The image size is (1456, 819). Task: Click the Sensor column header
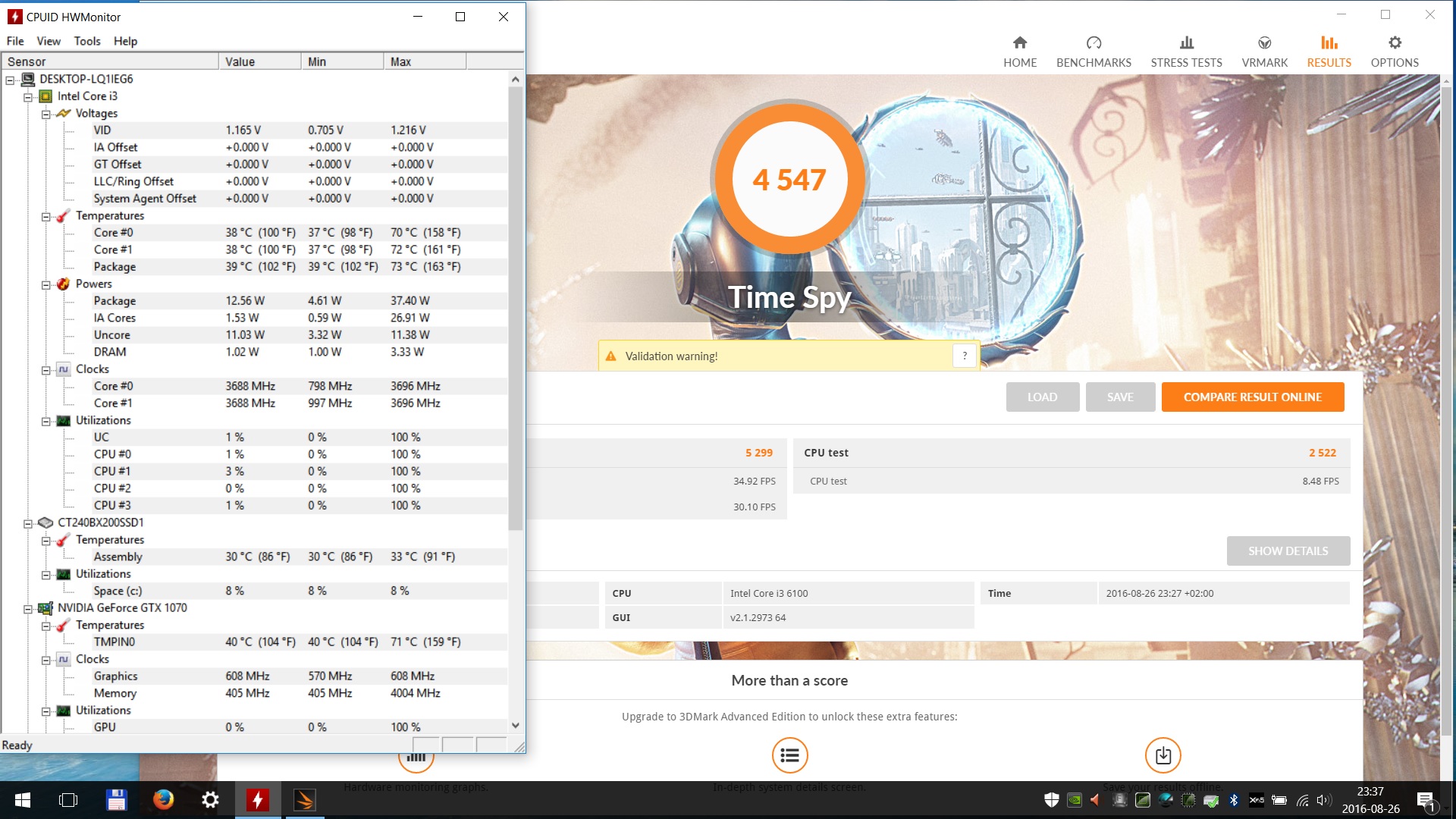point(110,61)
